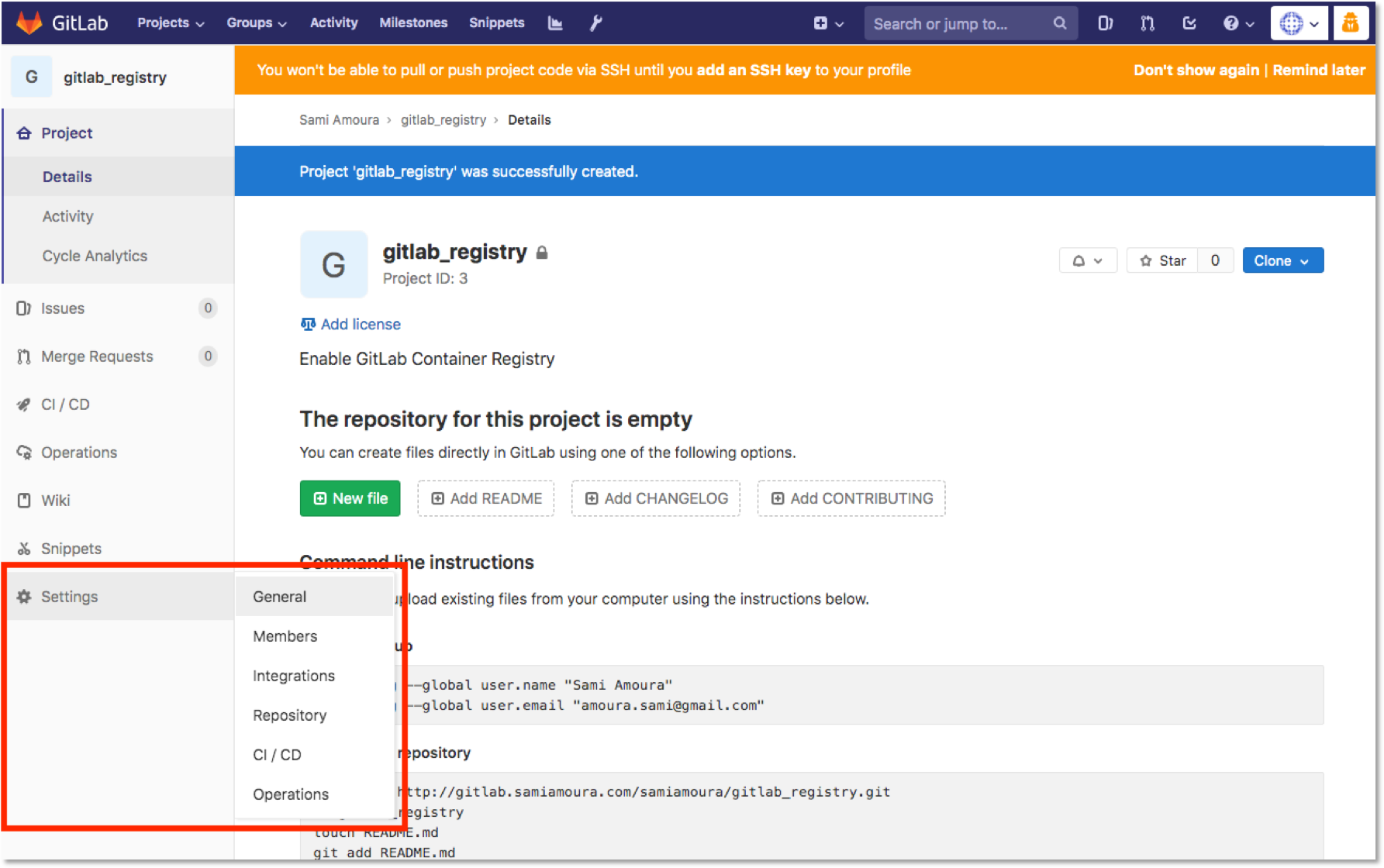Click the merge requests icon in top bar
1384x868 pixels.
coord(1147,22)
